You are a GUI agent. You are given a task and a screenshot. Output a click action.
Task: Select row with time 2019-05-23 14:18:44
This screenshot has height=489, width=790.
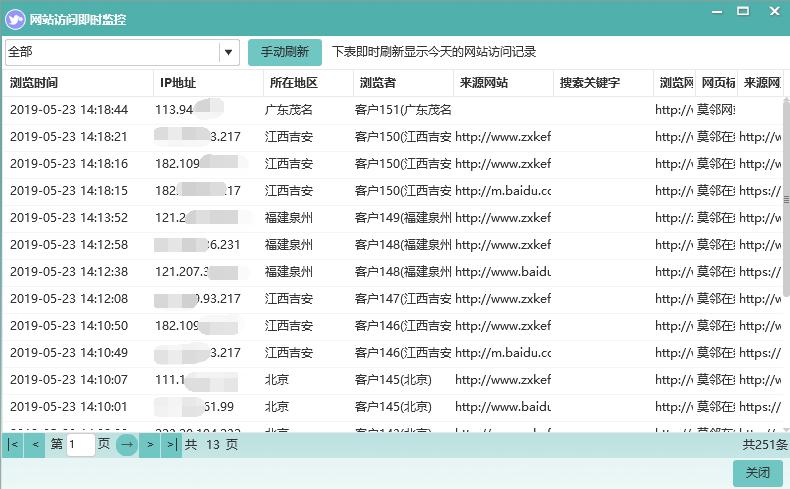click(x=393, y=110)
